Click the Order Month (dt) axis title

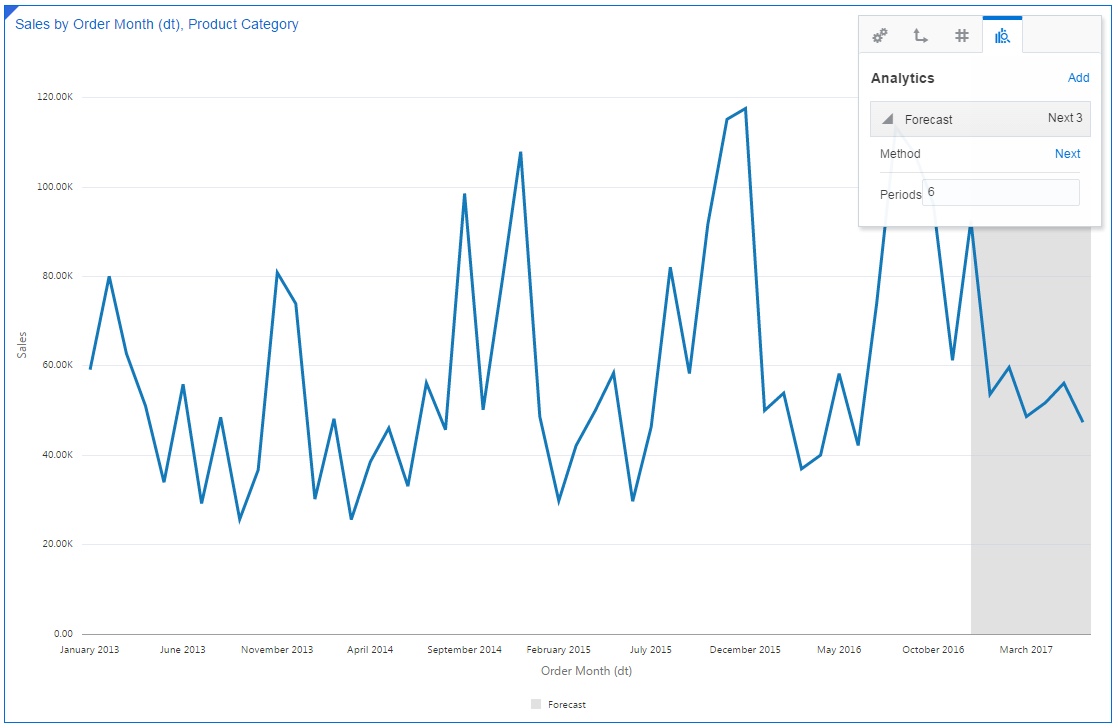coord(586,671)
